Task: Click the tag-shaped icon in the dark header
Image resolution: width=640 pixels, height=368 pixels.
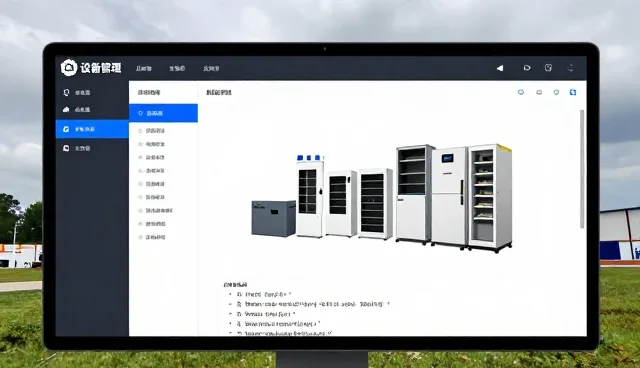Action: [527, 68]
